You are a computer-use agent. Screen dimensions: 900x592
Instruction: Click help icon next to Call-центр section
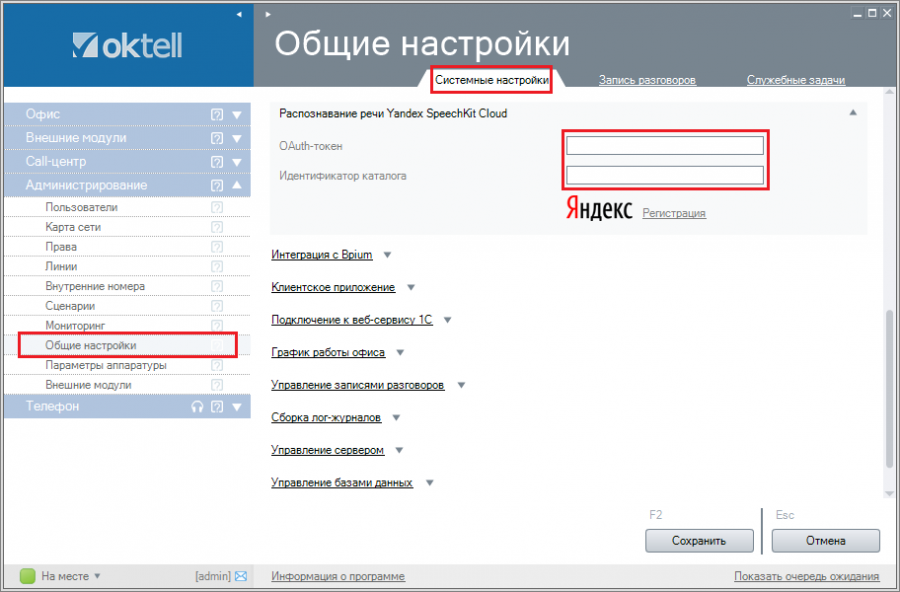[x=217, y=161]
